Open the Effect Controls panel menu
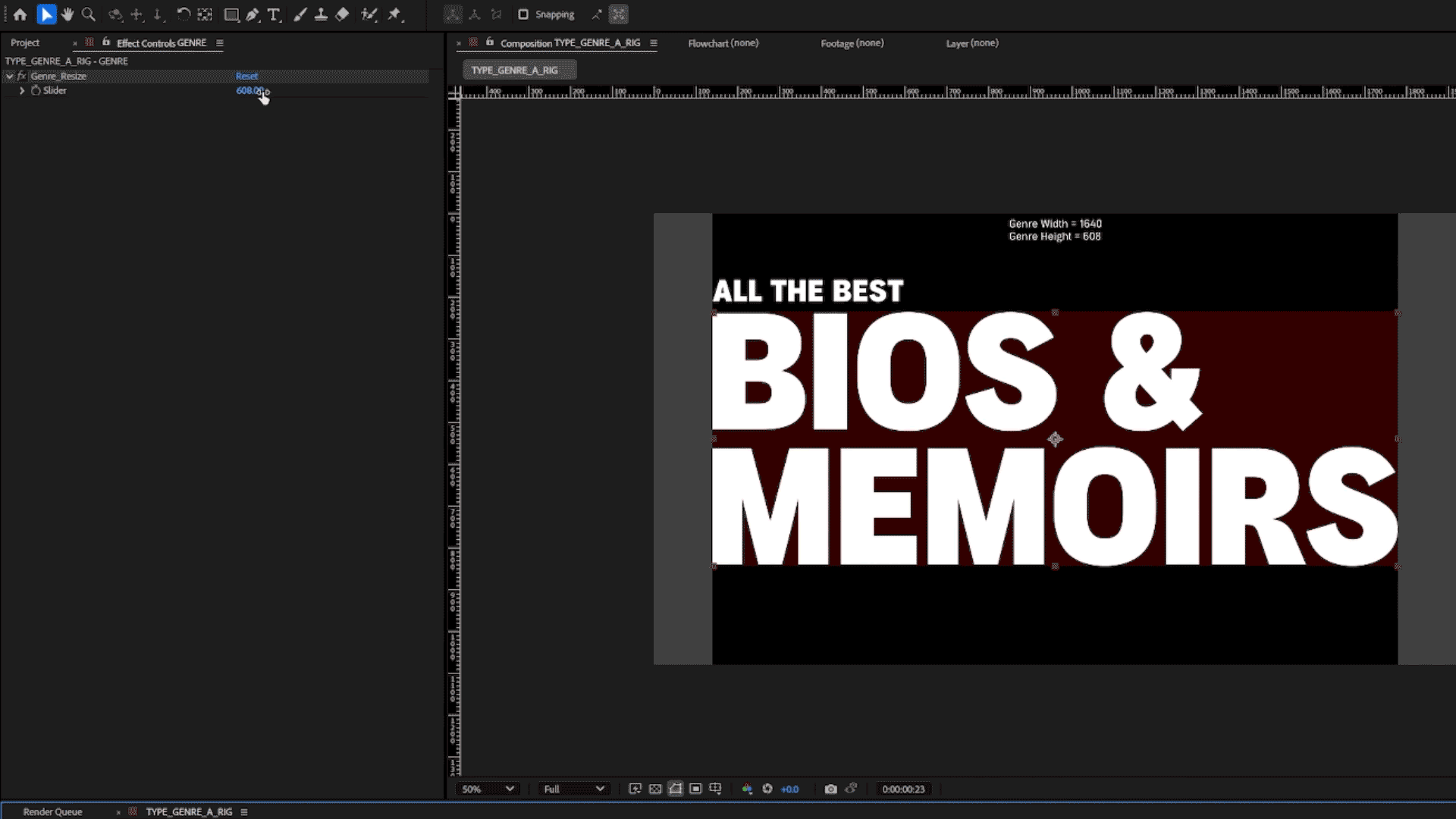 tap(220, 43)
